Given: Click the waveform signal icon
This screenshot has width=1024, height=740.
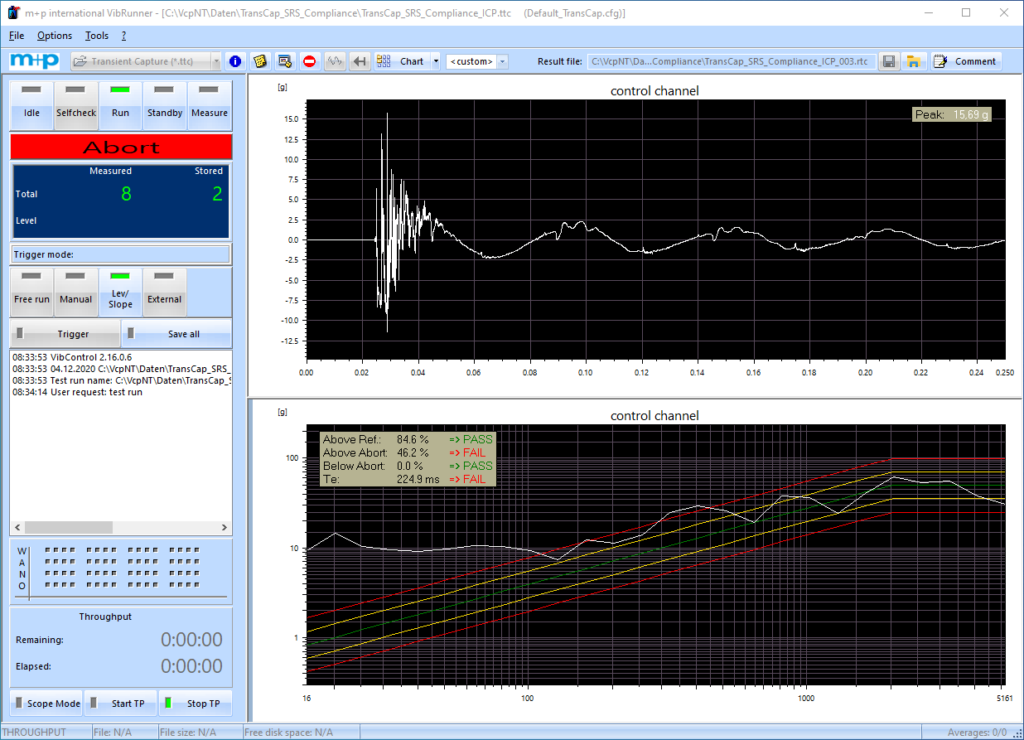Looking at the screenshot, I should pos(335,61).
